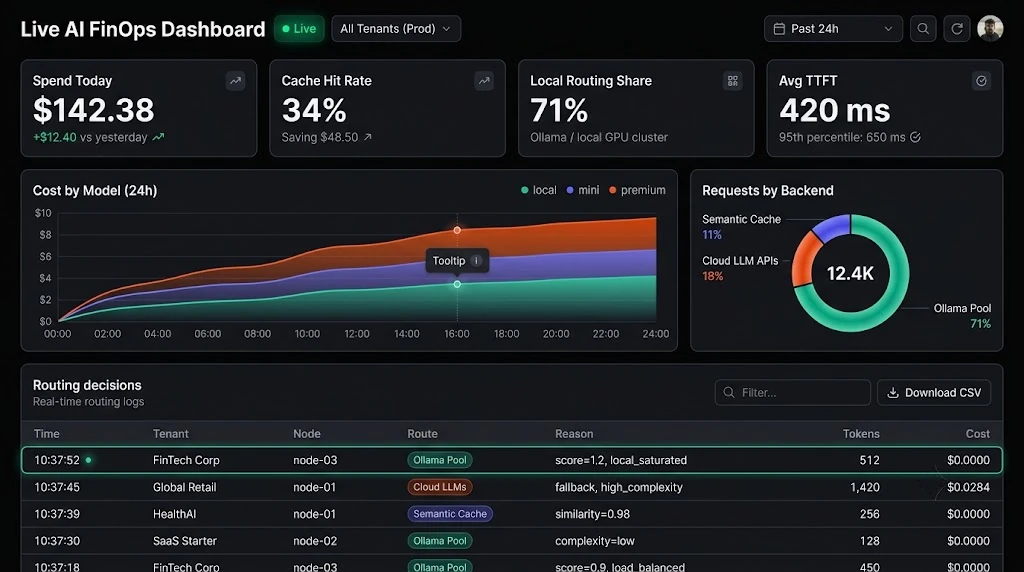
Task: Click the magnifier icon in the Filter box
Action: pos(729,392)
